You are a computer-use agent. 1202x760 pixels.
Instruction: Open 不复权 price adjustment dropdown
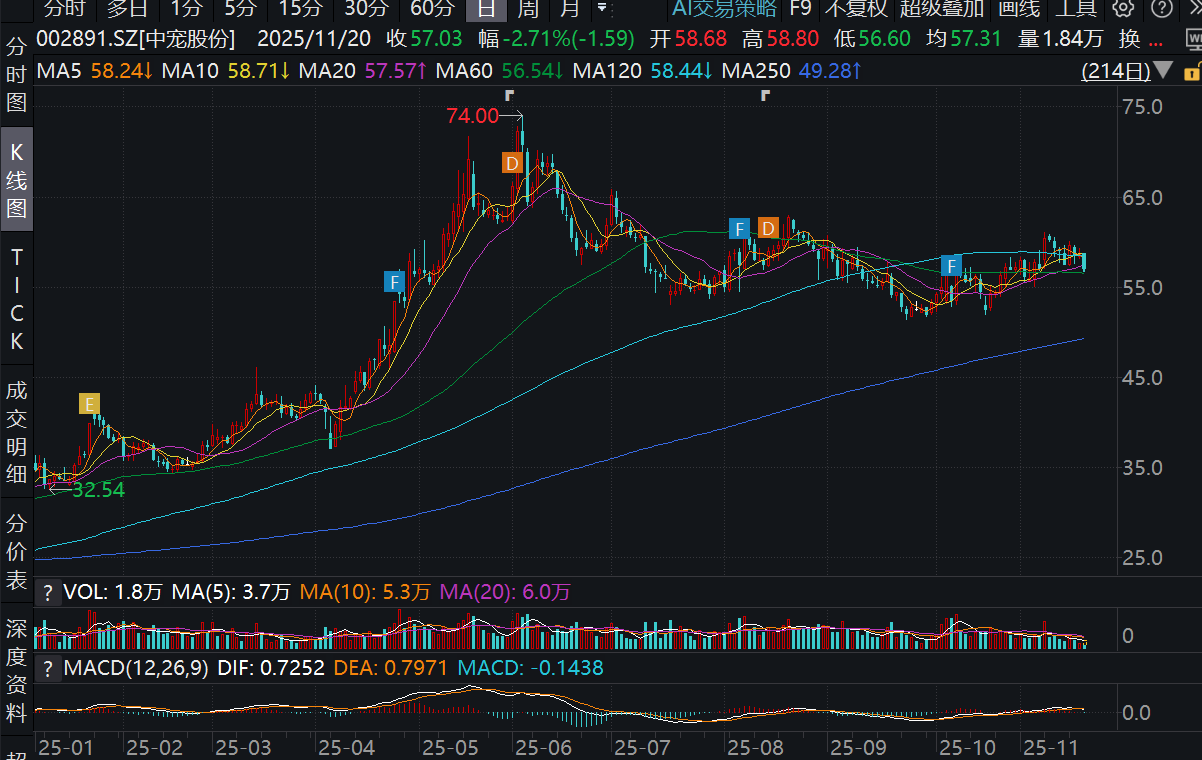point(855,10)
